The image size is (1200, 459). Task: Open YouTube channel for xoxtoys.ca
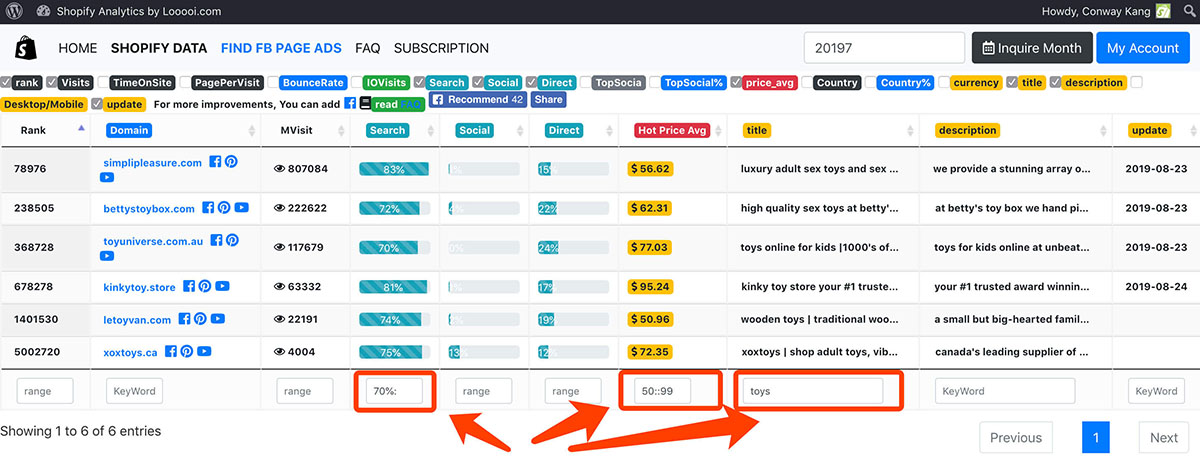point(204,352)
